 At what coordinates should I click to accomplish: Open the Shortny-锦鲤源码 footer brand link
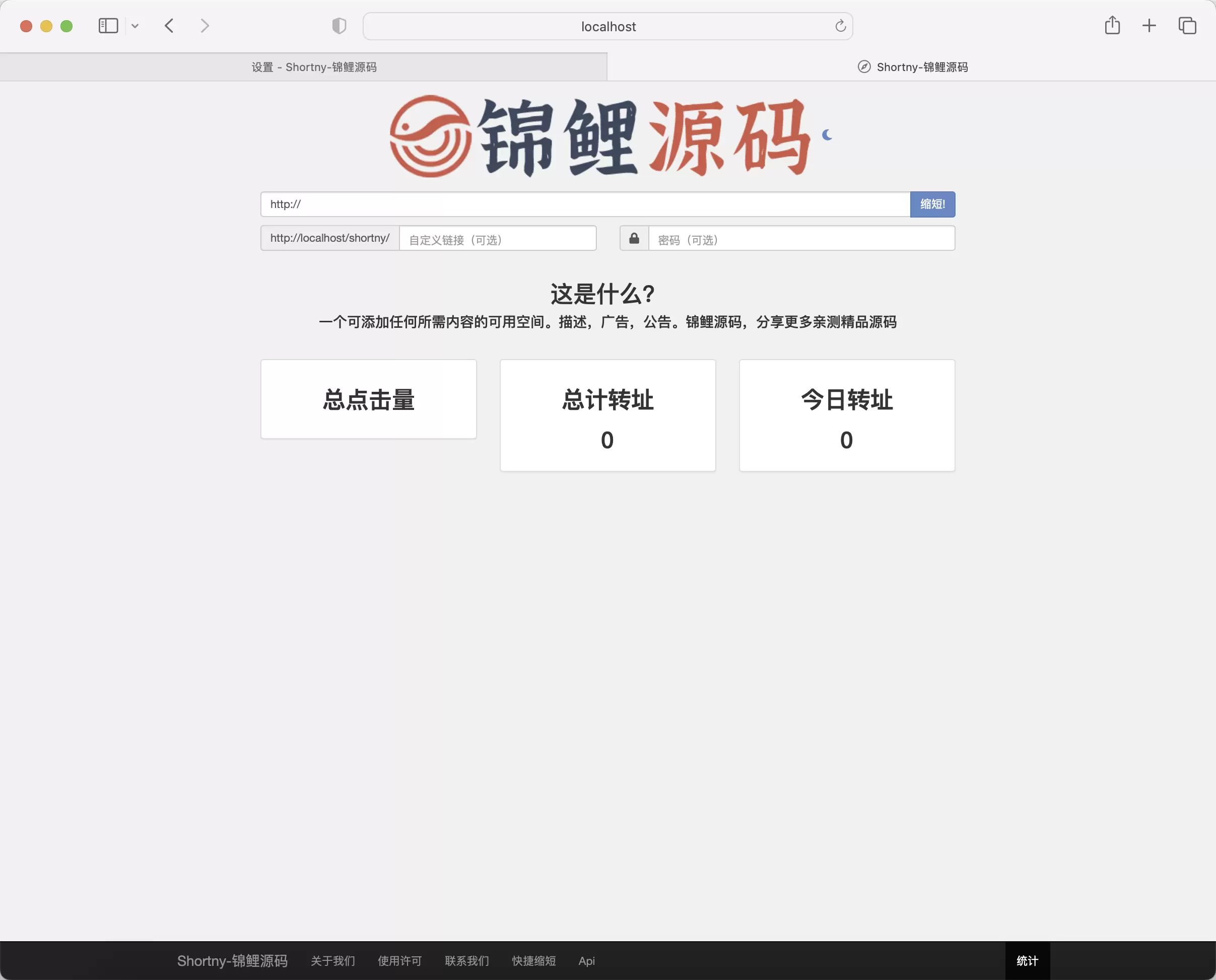[232, 961]
